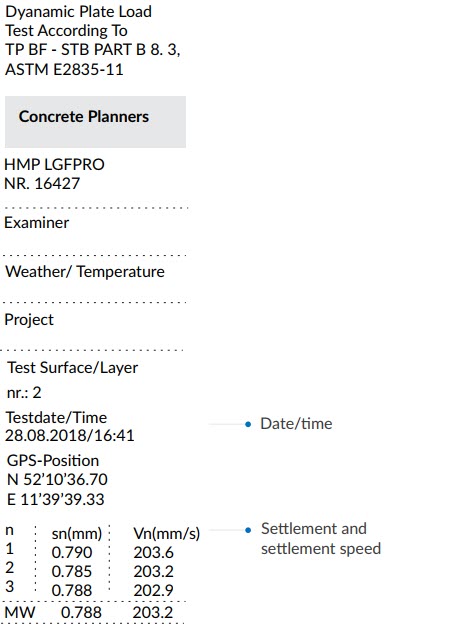Screen dimensions: 466x629
Task: Click the Date/time annotation label
Action: 296,424
